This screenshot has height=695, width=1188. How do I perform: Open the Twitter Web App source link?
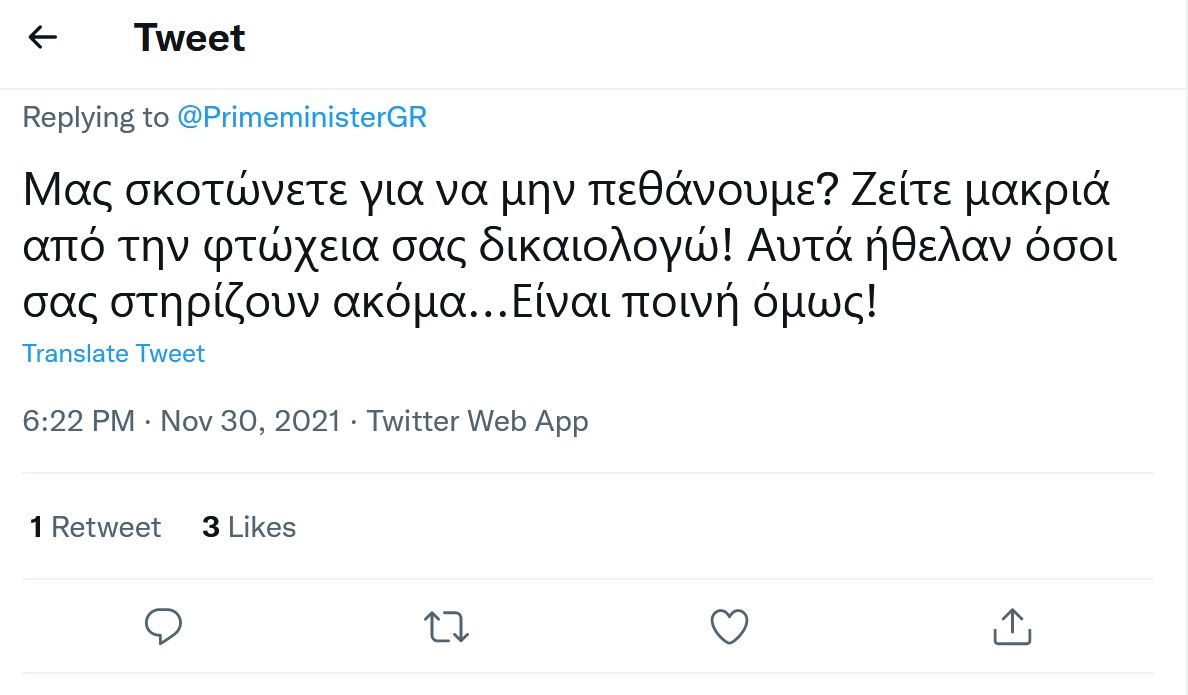pos(477,421)
